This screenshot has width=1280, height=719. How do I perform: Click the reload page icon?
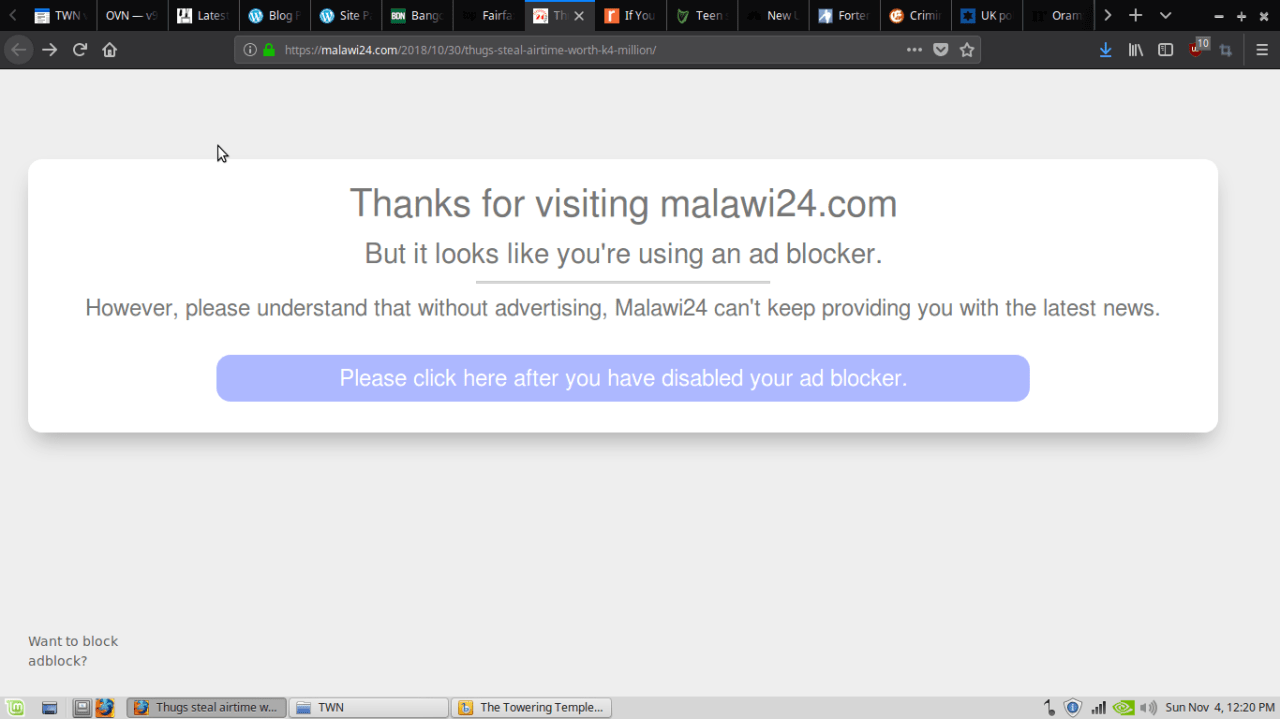pos(80,50)
